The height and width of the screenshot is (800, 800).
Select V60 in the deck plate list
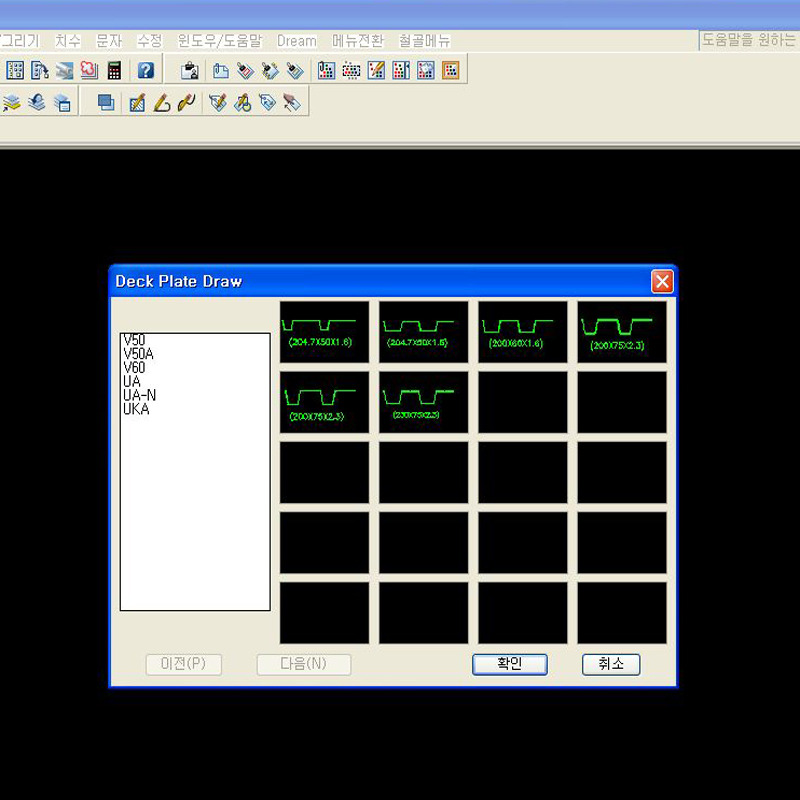click(x=134, y=368)
